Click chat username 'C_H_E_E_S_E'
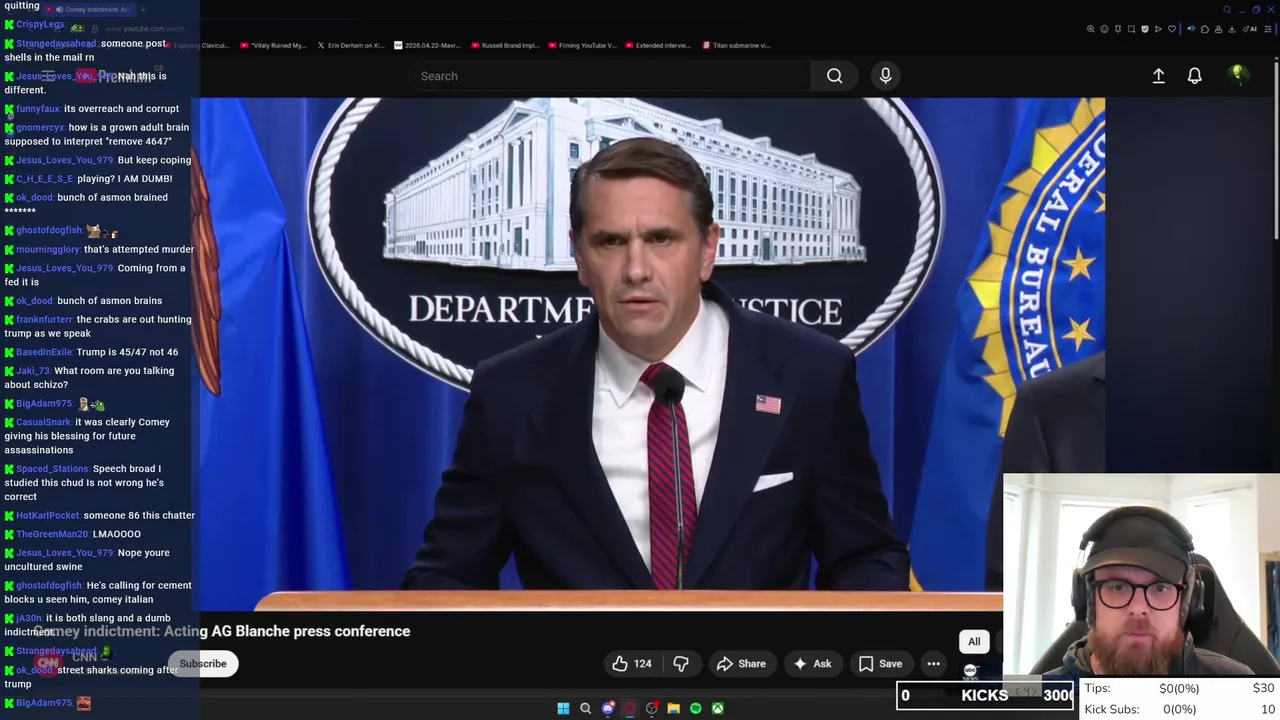Screen dimensions: 1280x720 click(44, 179)
